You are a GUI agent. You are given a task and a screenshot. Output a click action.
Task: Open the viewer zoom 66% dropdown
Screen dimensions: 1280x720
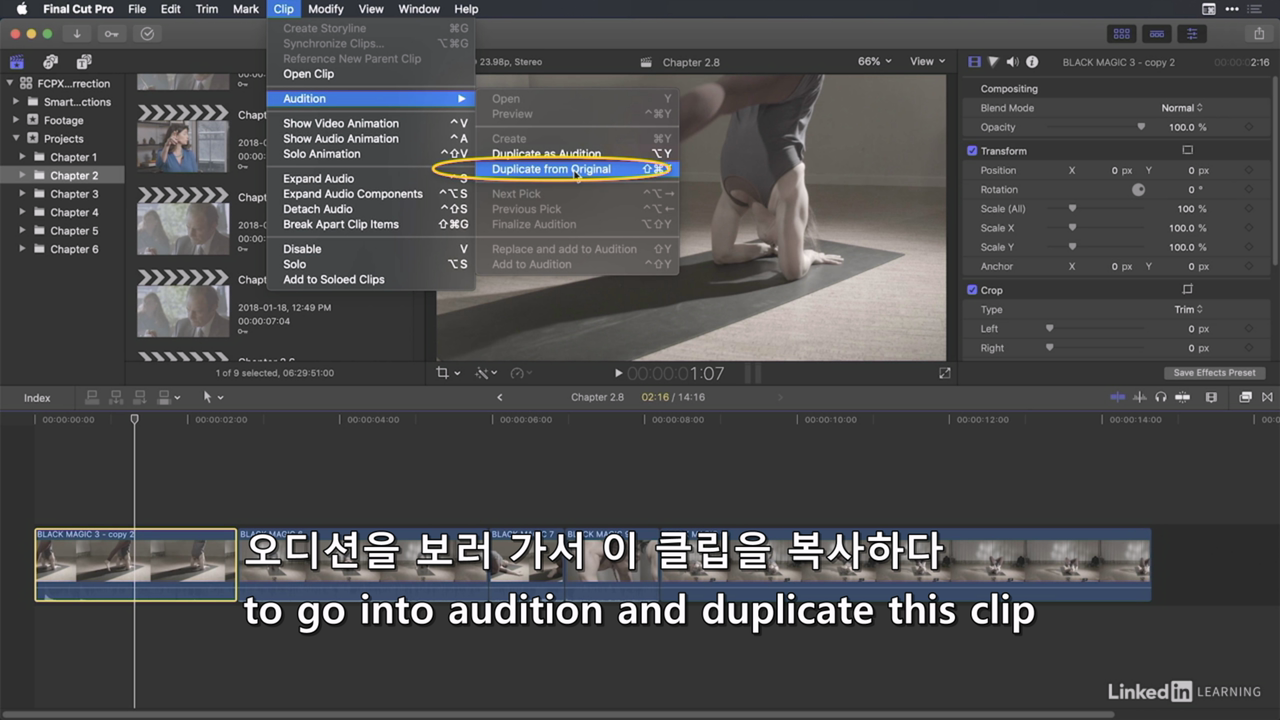pos(874,62)
